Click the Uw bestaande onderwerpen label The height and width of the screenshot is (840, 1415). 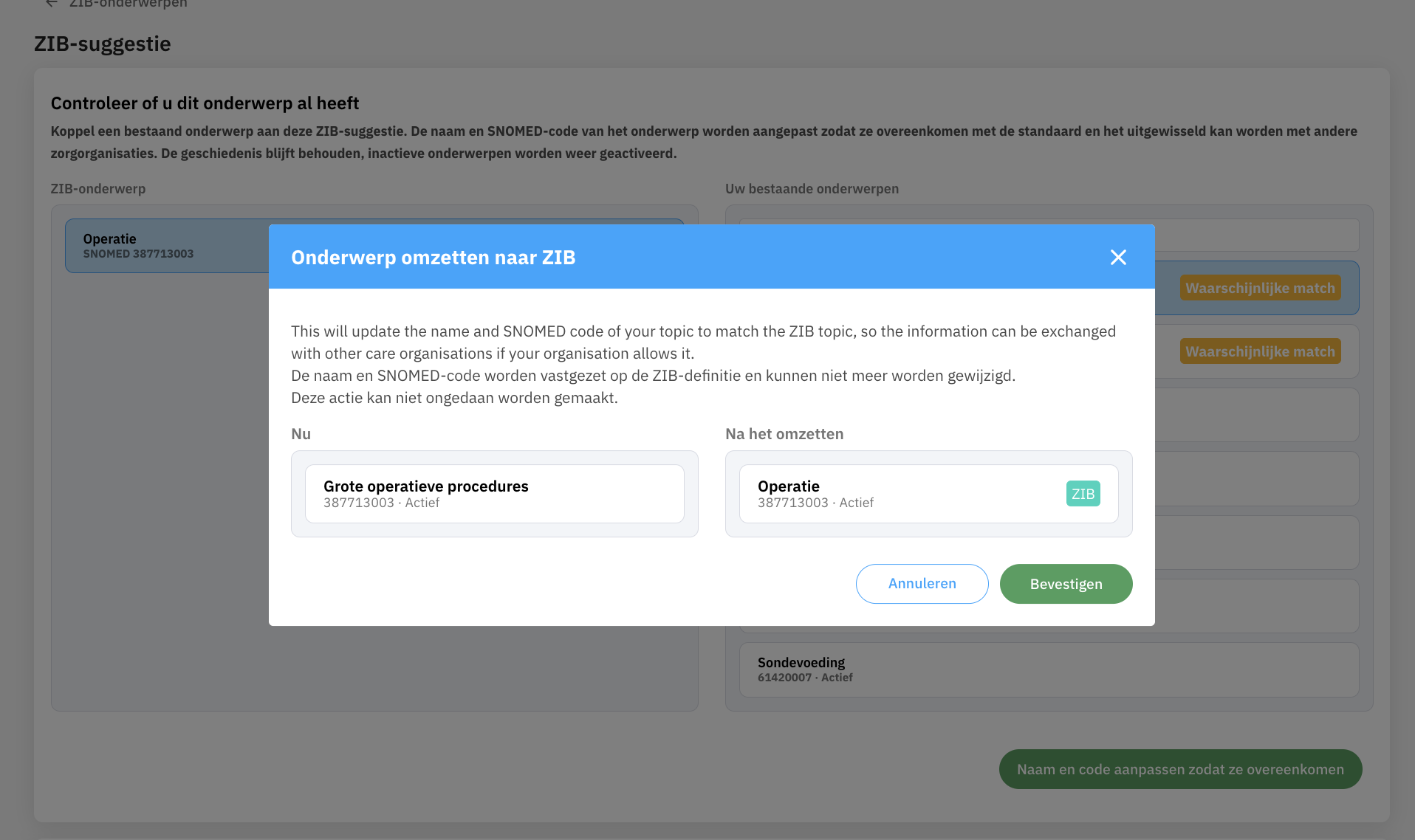[x=812, y=188]
